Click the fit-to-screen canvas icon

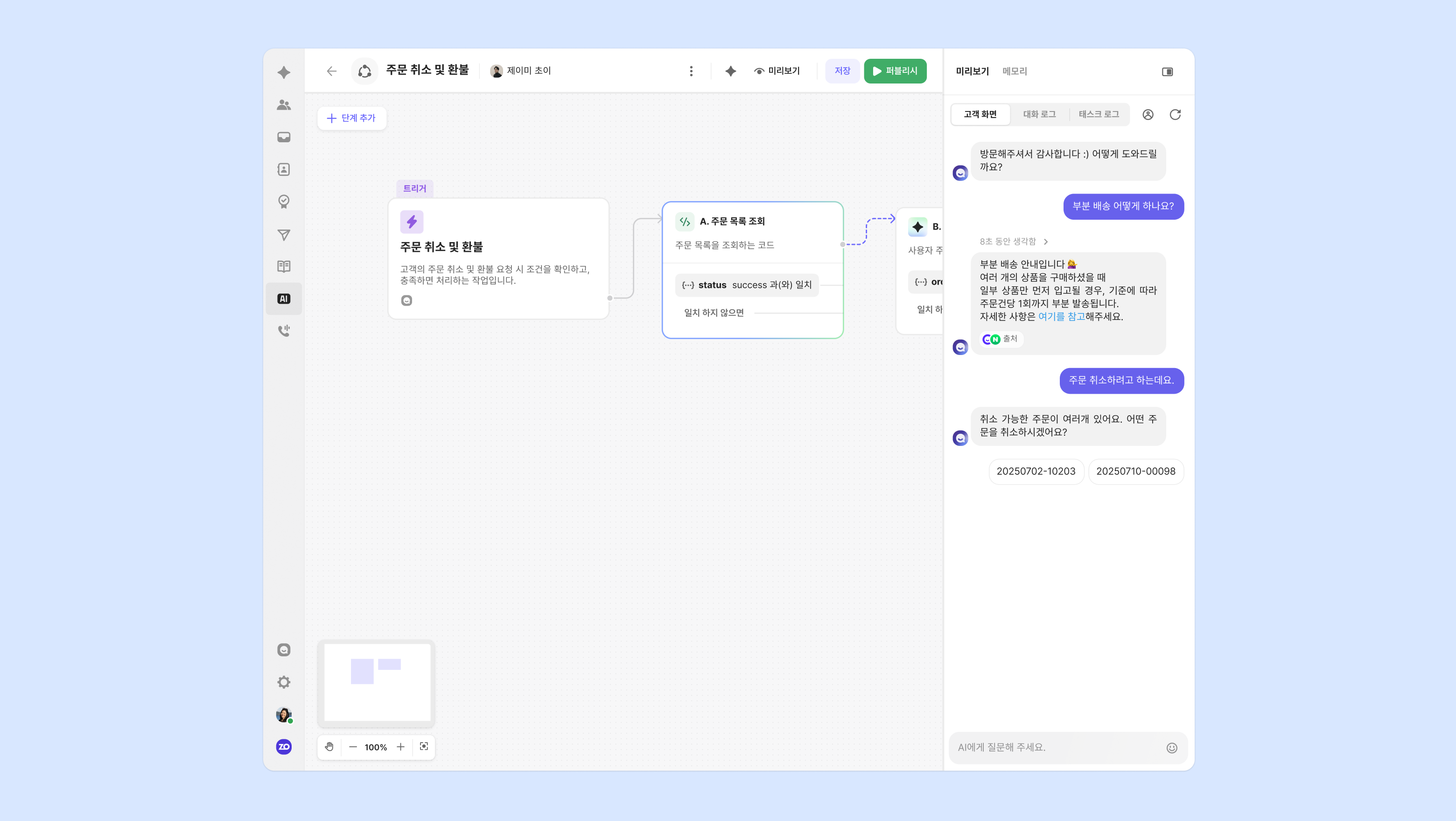tap(424, 747)
